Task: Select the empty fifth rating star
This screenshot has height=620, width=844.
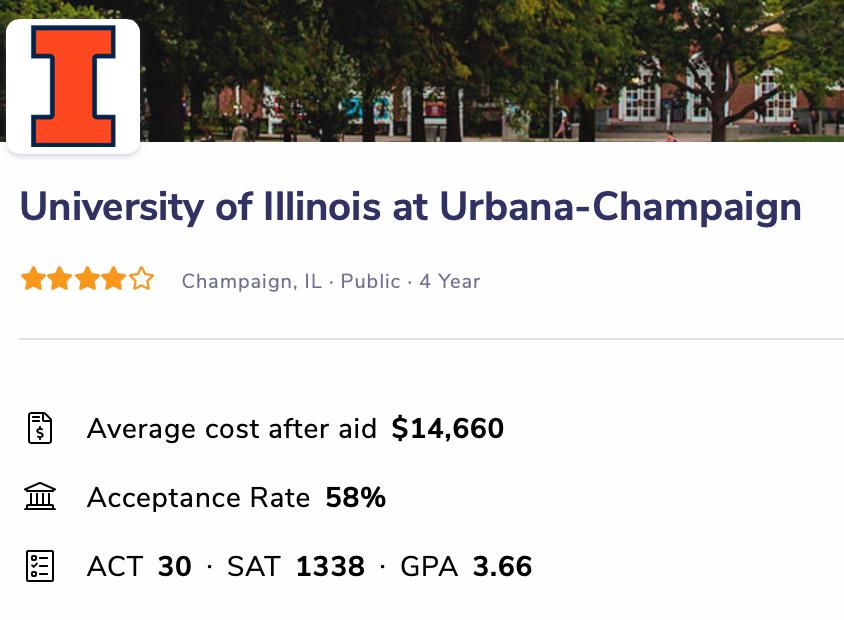Action: (x=142, y=279)
